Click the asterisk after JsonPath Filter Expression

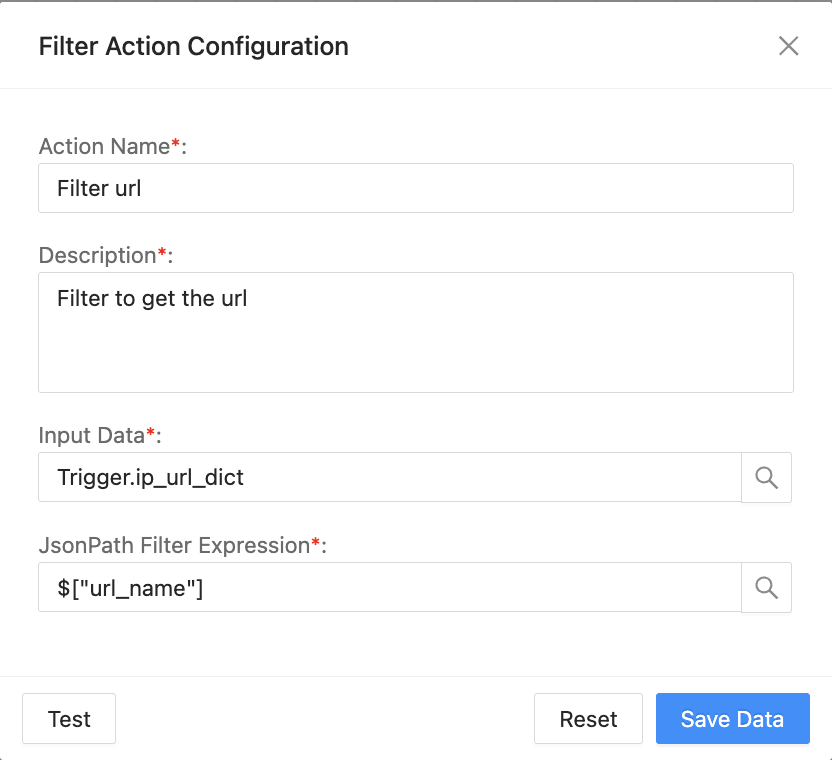click(317, 544)
